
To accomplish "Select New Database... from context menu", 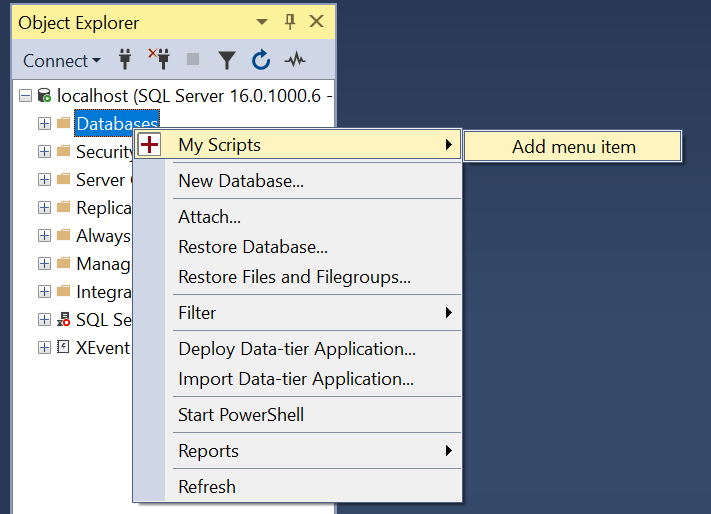I will coord(298,181).
